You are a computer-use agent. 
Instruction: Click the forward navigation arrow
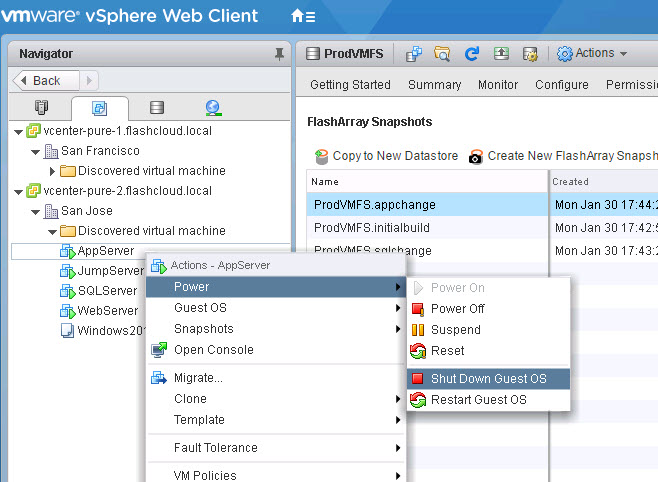tap(89, 81)
